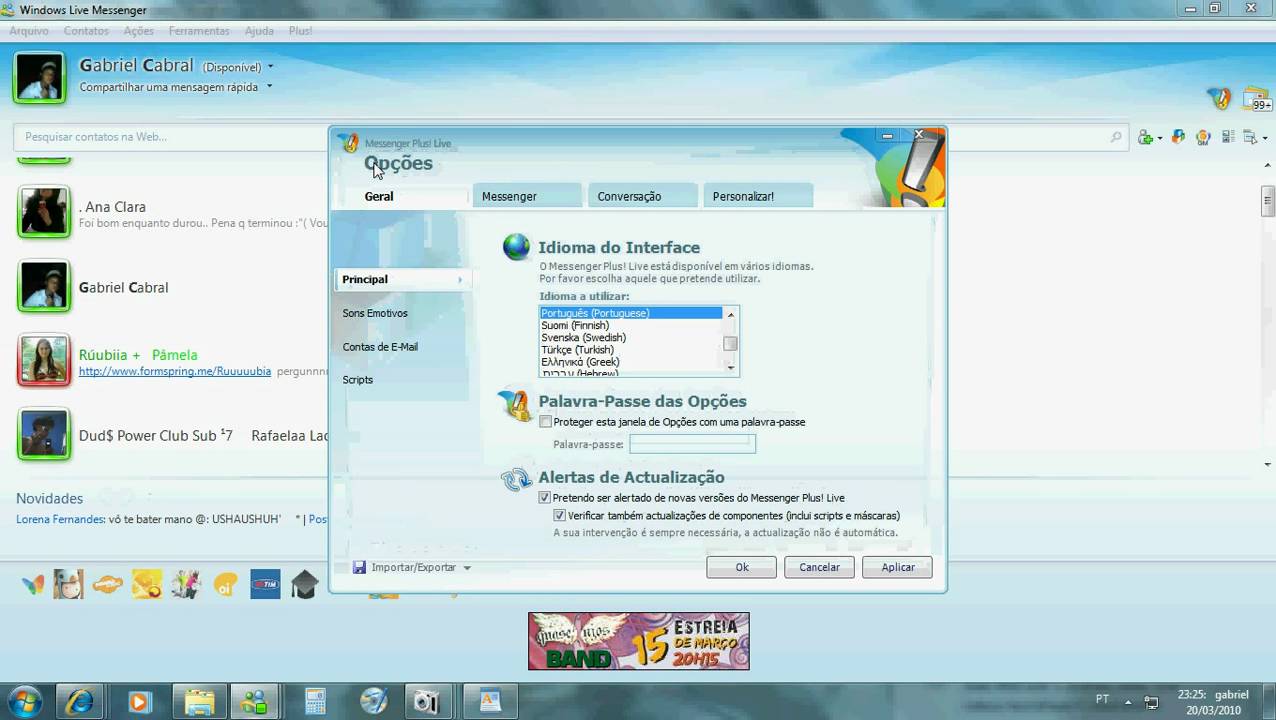Click the yellow square icon in the bottom strip

coord(147,584)
